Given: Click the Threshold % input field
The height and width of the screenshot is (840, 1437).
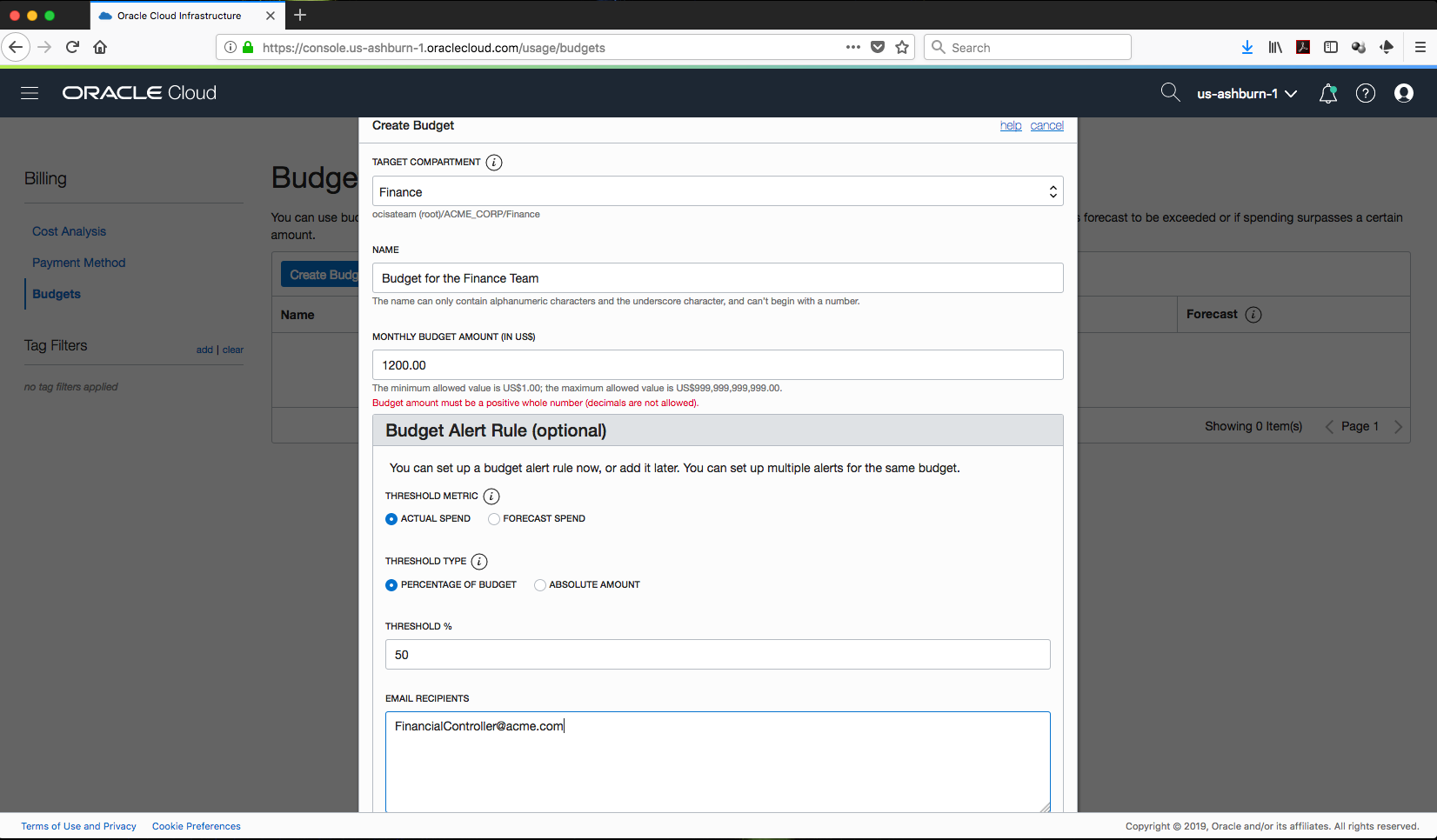Looking at the screenshot, I should coord(718,655).
